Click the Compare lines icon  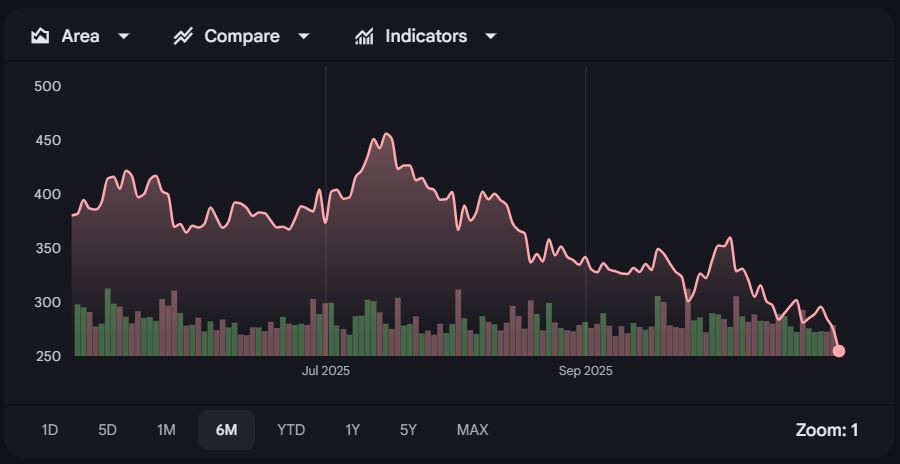click(x=183, y=36)
